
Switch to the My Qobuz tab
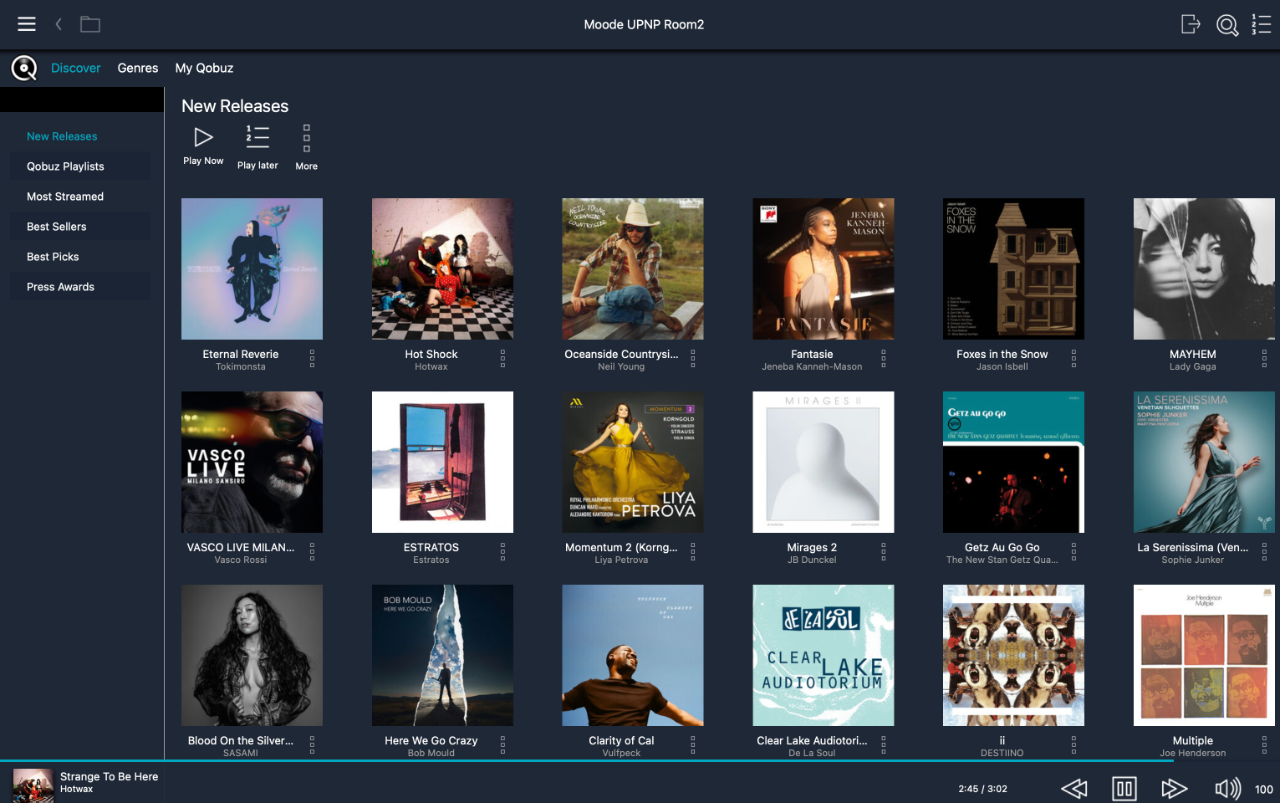[204, 68]
